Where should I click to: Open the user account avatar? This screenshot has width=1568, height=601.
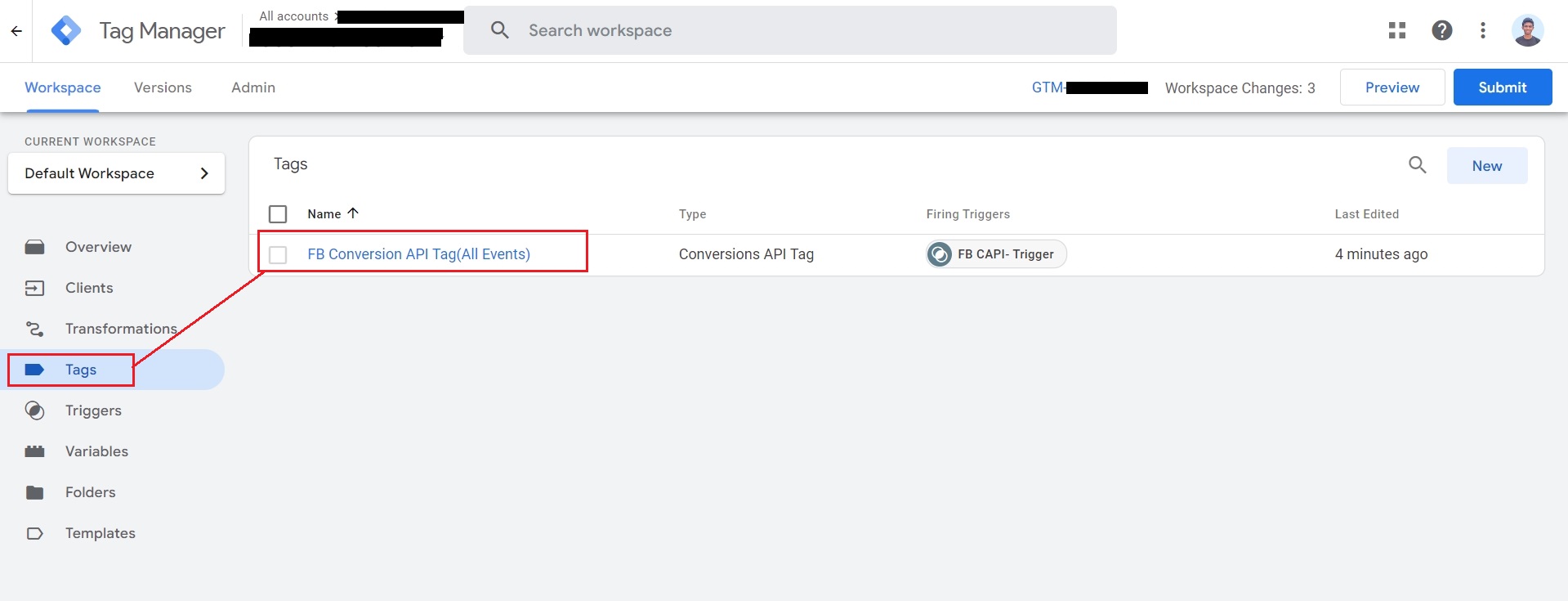click(x=1527, y=30)
